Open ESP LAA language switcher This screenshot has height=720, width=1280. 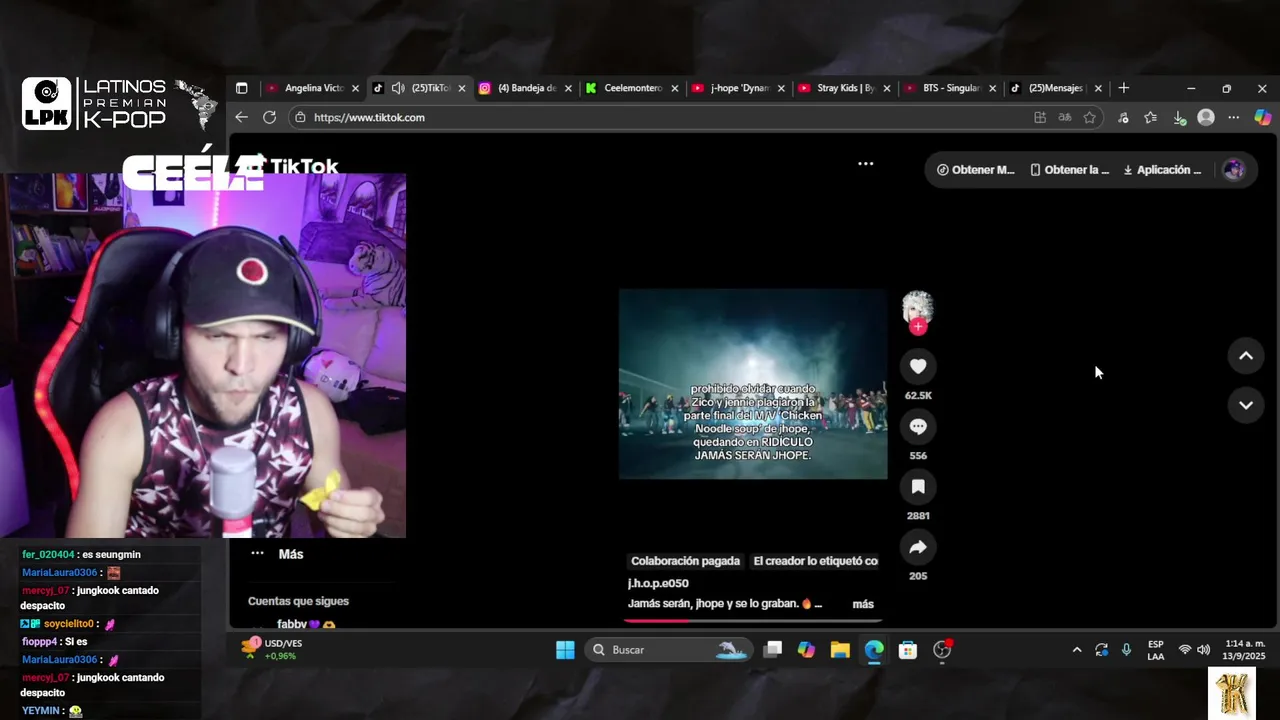tap(1155, 650)
